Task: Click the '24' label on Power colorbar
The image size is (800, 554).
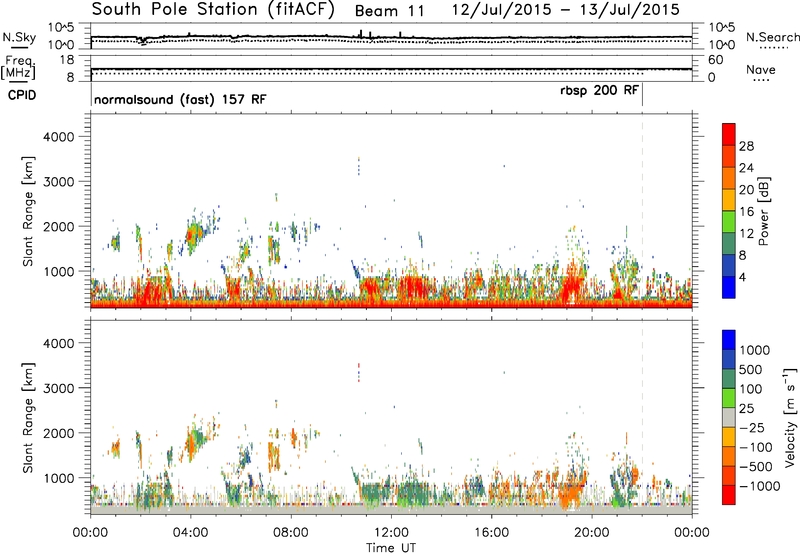Action: coord(746,168)
